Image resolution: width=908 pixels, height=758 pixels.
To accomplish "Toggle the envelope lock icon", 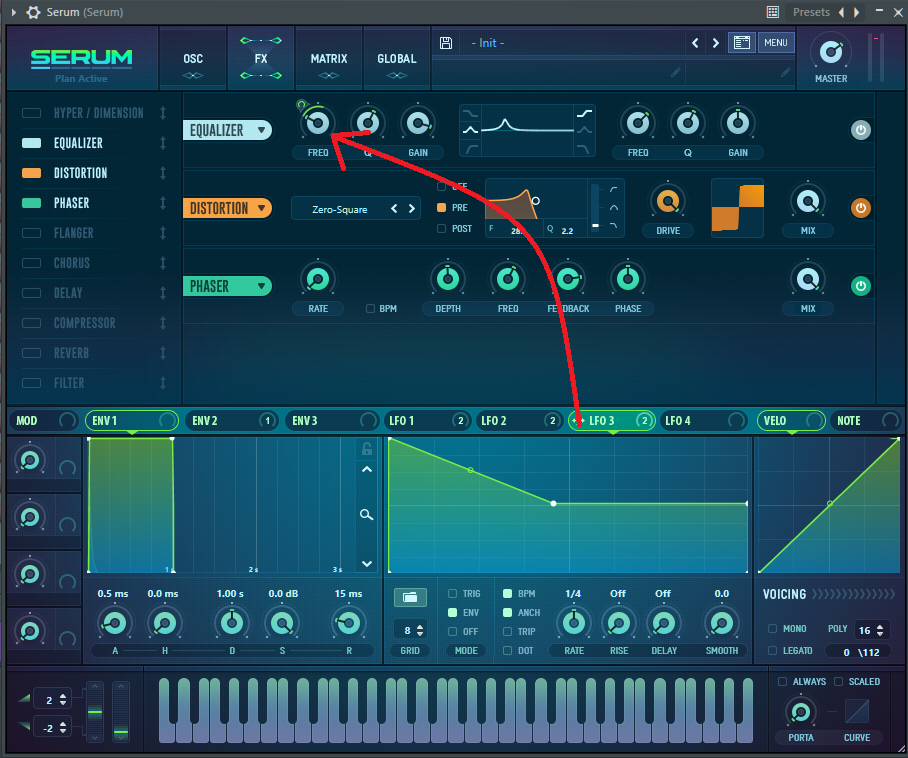I will [x=367, y=448].
